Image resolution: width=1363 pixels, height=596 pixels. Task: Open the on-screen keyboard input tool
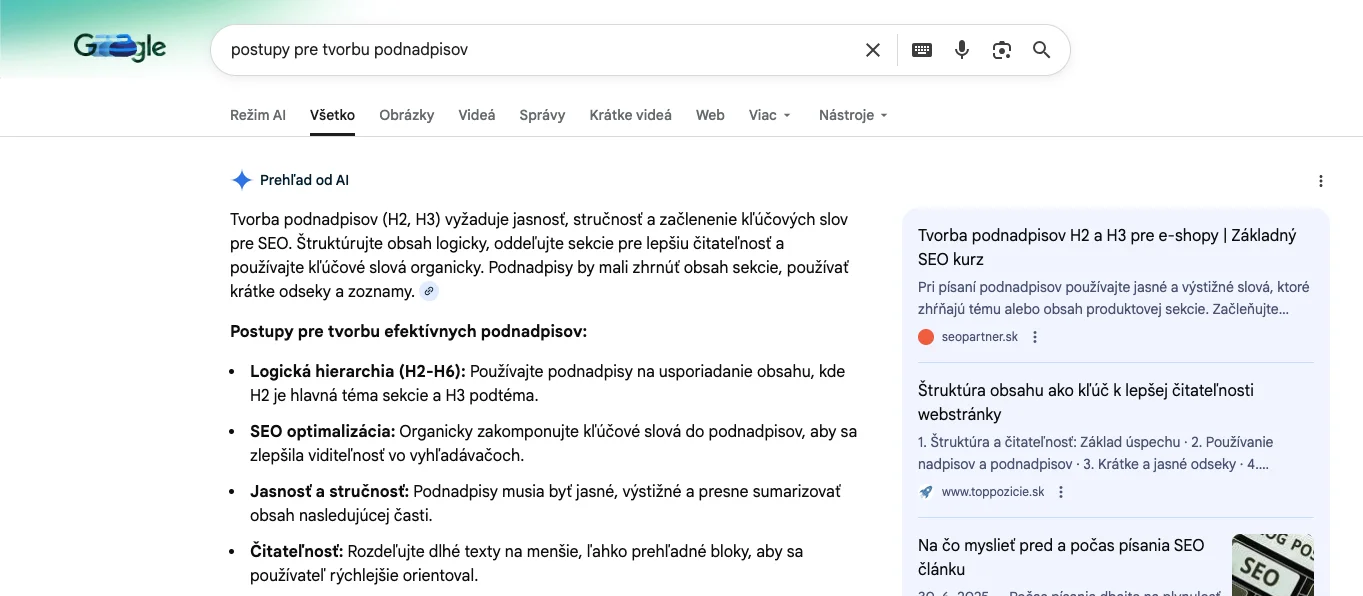tap(922, 50)
